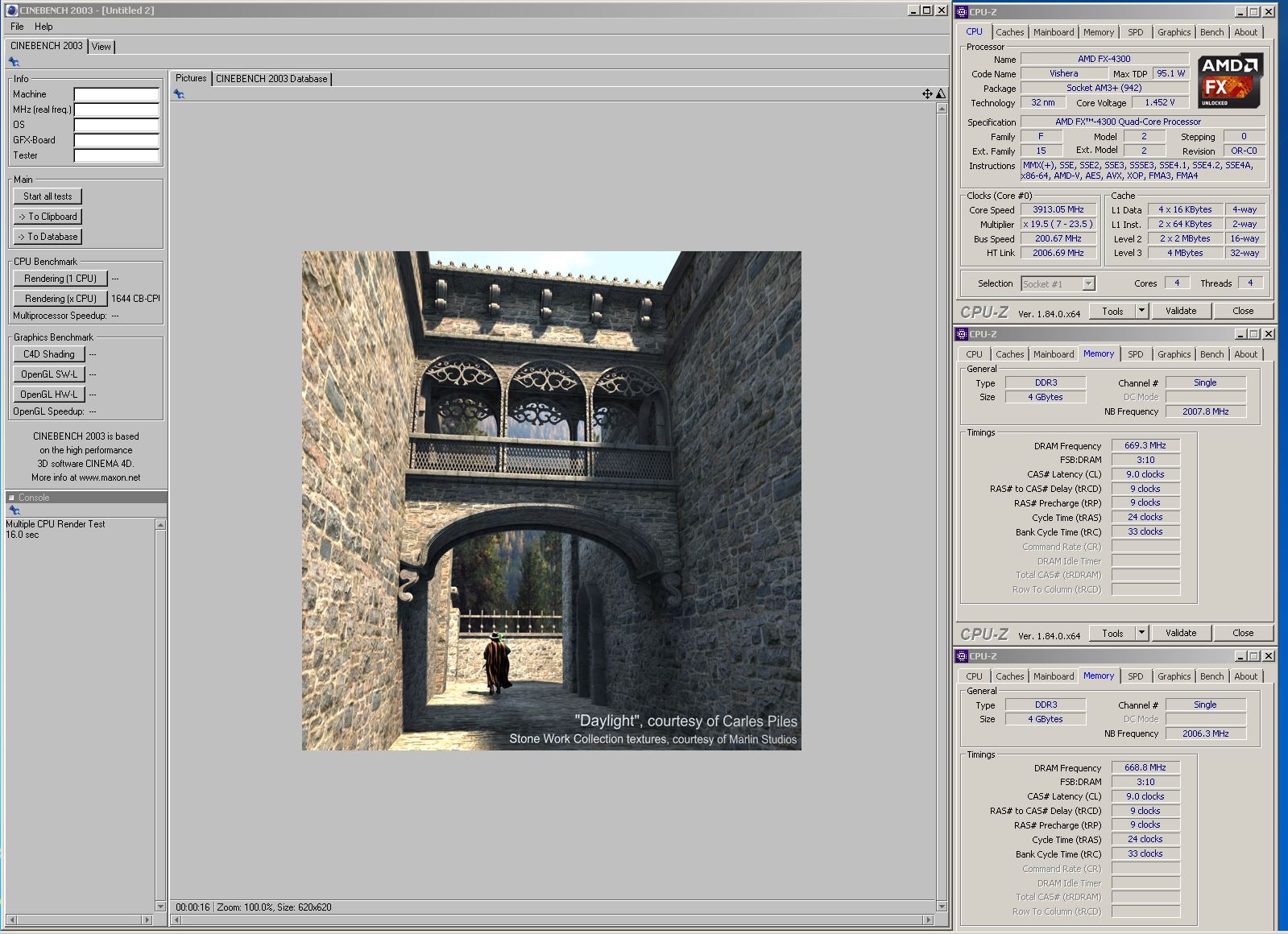Screen dimensions: 1288x934
Task: Click the 3913.05 MHz Core Speed value
Action: (1058, 209)
